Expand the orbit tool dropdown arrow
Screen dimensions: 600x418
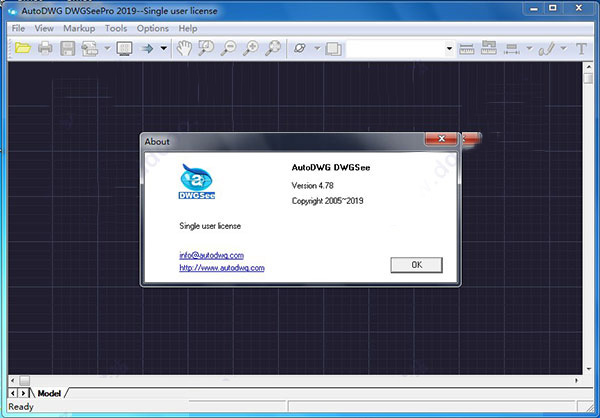point(317,48)
